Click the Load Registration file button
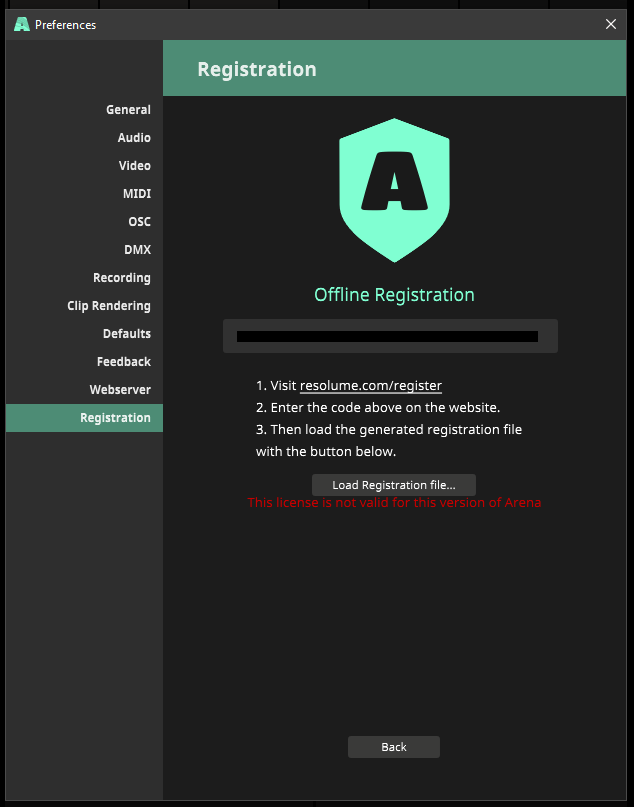This screenshot has width=634, height=807. 394,485
